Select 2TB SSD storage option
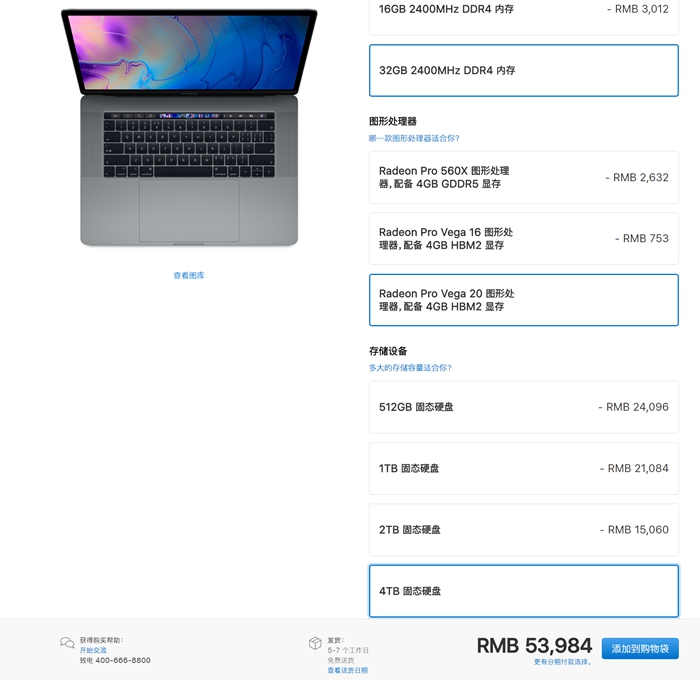The width and height of the screenshot is (700, 680). 524,530
